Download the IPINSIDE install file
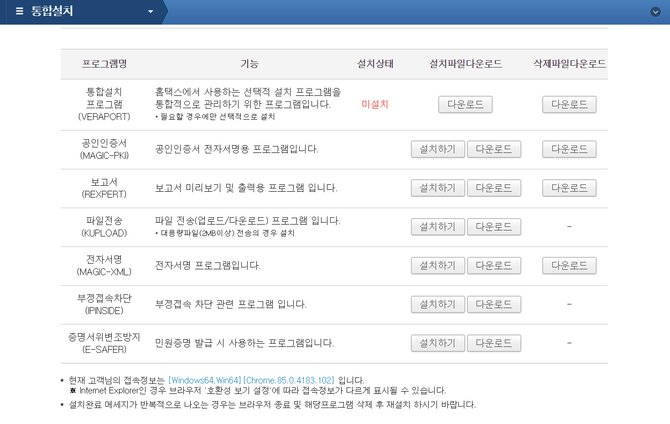Image resolution: width=670 pixels, height=424 pixels. (493, 304)
